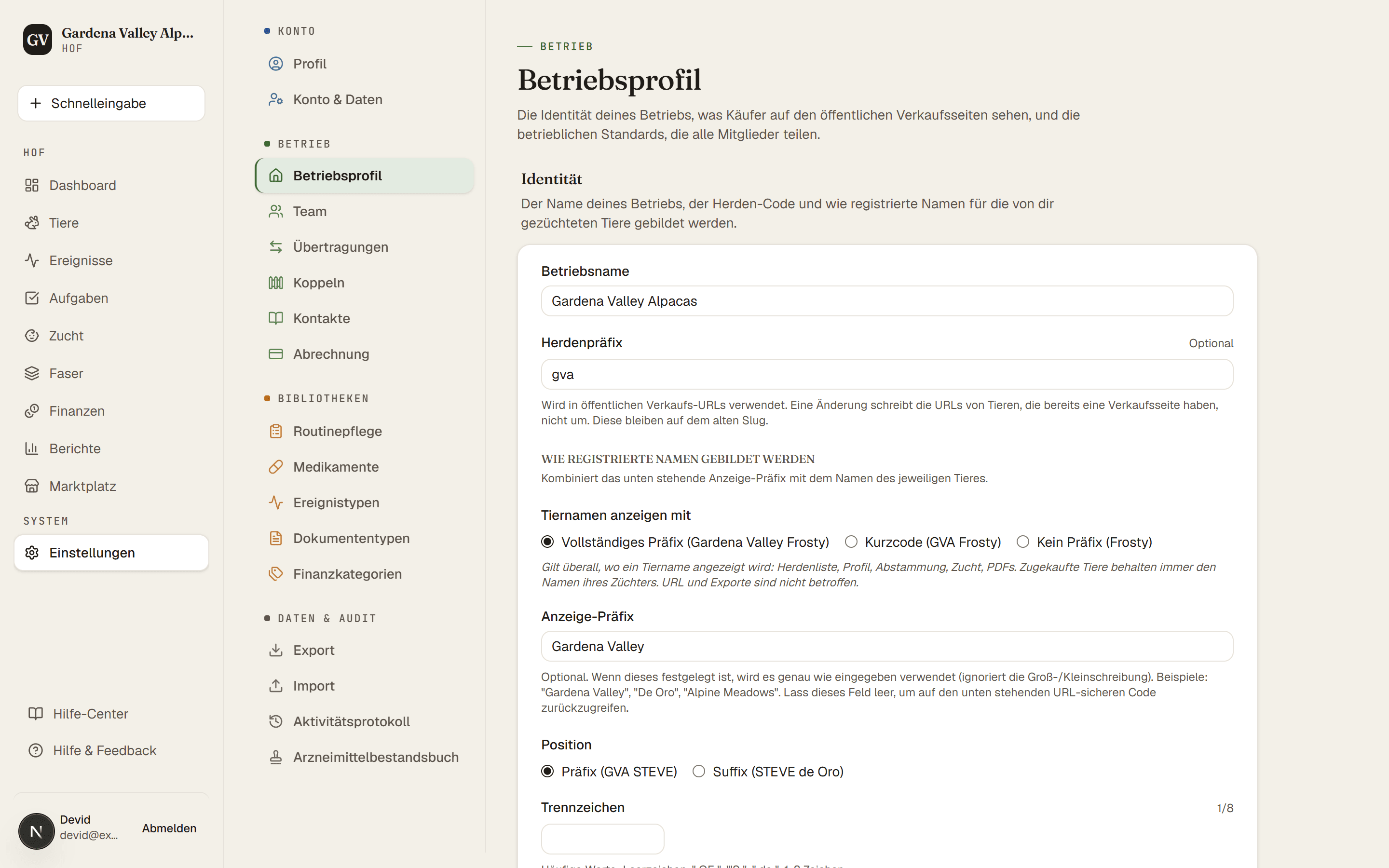The image size is (1389, 868).
Task: Open the Export page
Action: pyautogui.click(x=365, y=650)
